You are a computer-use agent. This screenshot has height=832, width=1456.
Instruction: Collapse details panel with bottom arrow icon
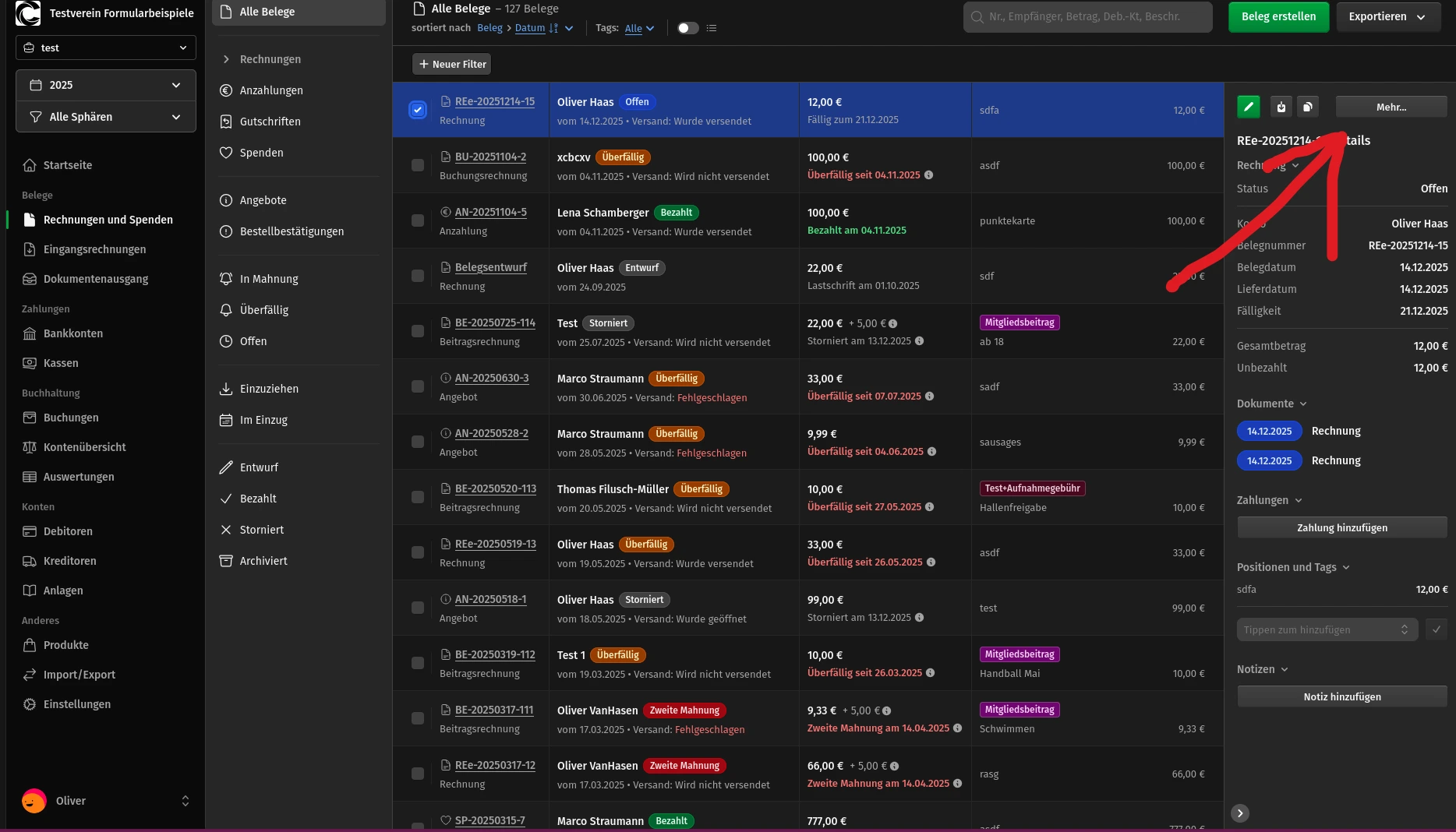click(1239, 813)
